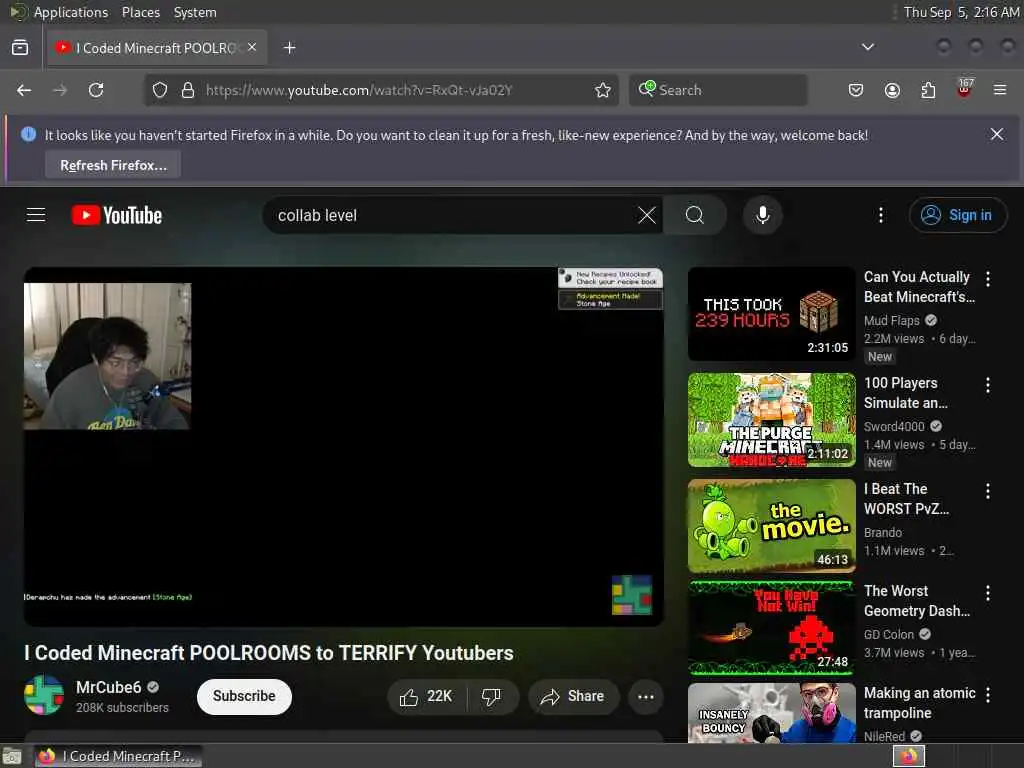Screen dimensions: 1024x768
Task: Click the Sign in button
Action: click(x=957, y=215)
